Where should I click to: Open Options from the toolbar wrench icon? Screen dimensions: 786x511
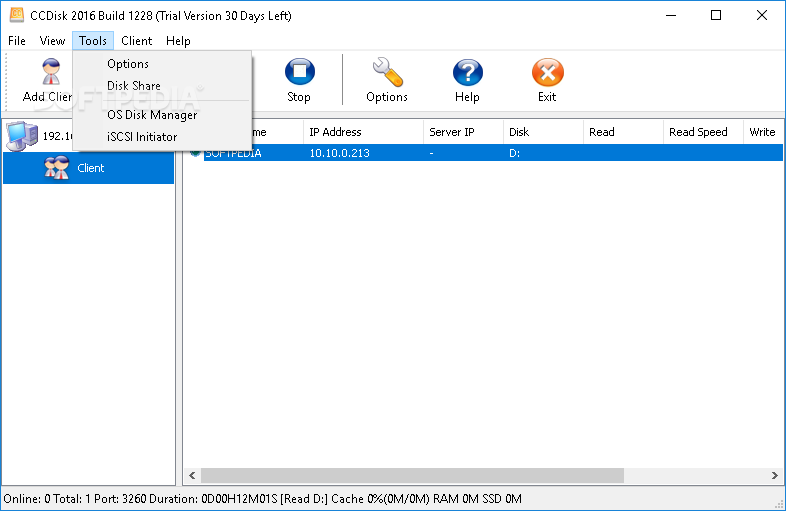coord(387,72)
